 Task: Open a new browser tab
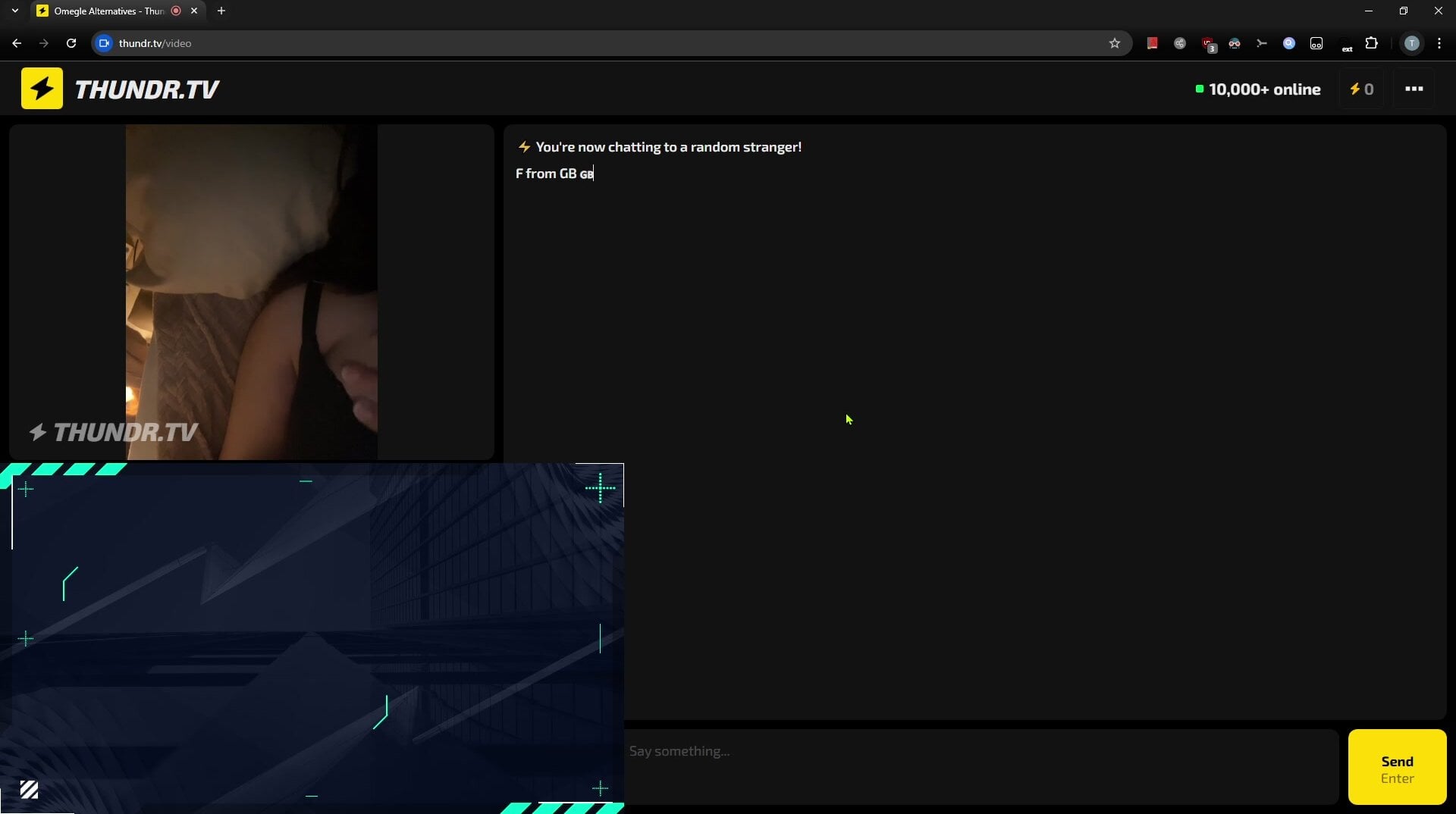click(221, 11)
